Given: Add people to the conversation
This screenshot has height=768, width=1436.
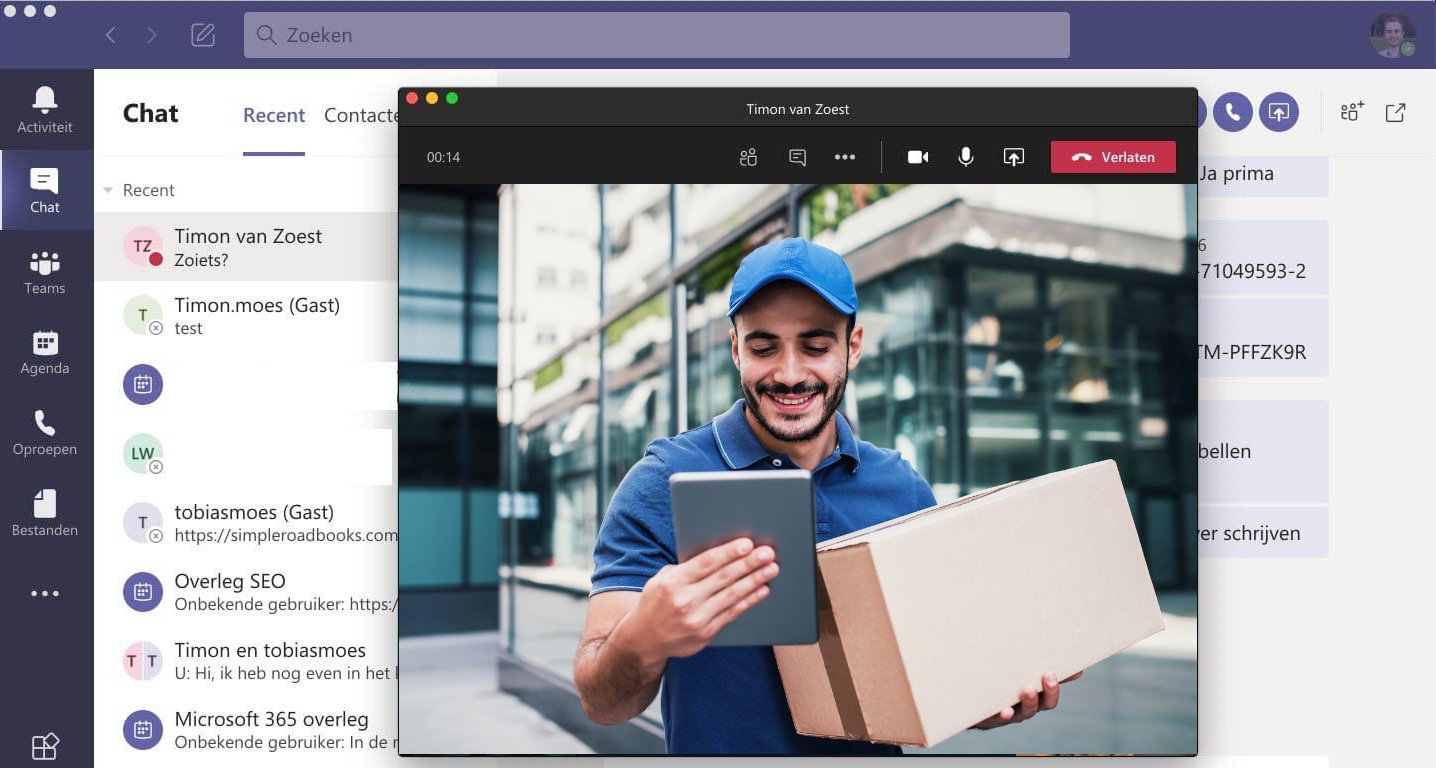Looking at the screenshot, I should [x=1350, y=112].
